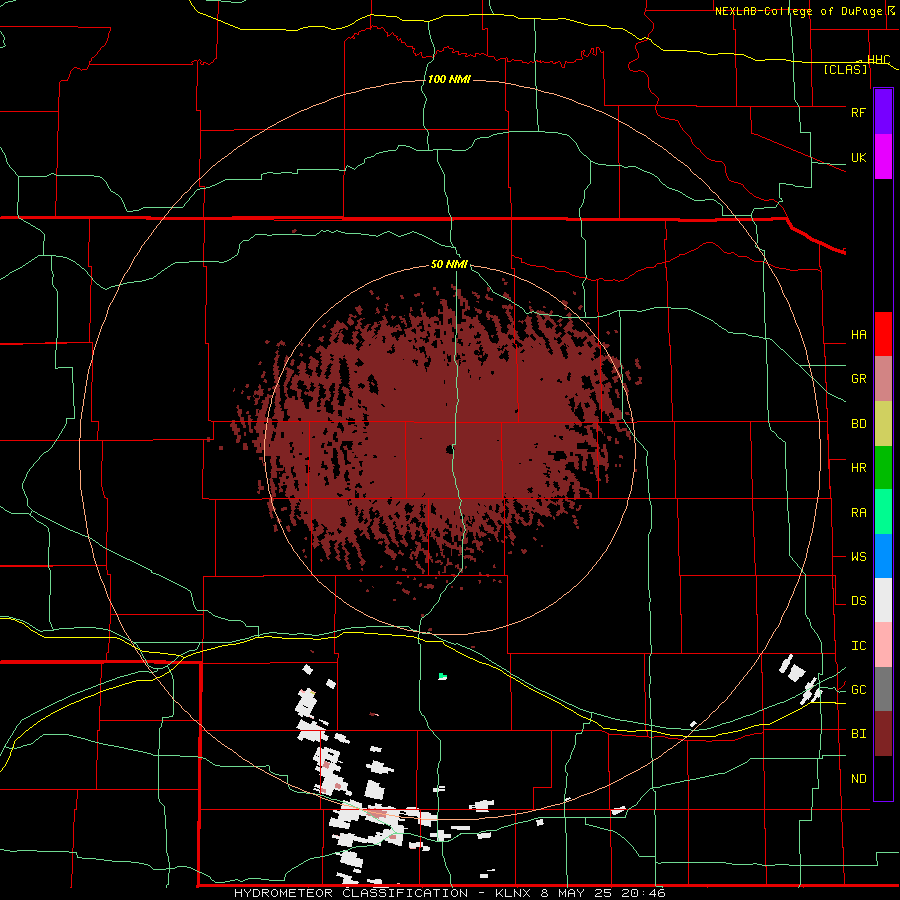The height and width of the screenshot is (900, 900).
Task: Click the 'DS' legend label
Action: click(x=858, y=601)
